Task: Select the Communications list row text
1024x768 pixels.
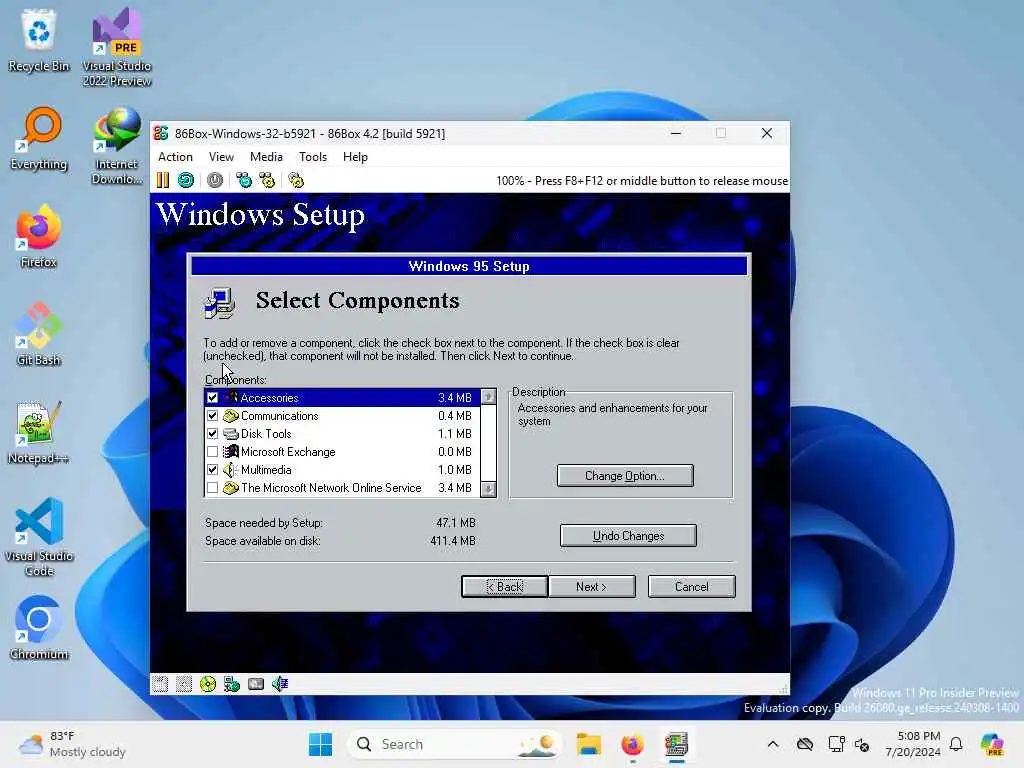Action: click(280, 415)
